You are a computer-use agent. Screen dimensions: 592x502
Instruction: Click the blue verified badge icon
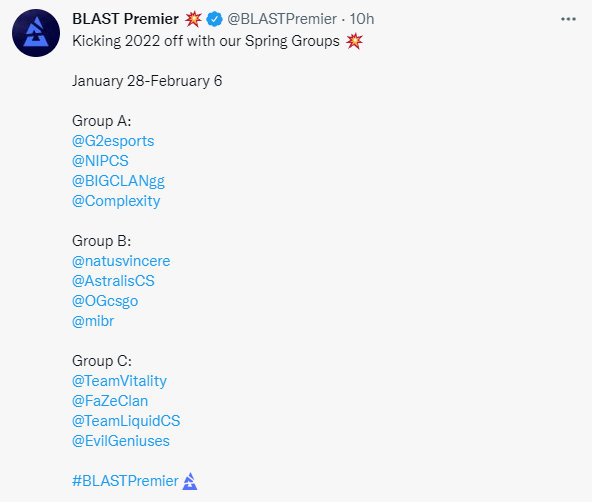click(214, 19)
